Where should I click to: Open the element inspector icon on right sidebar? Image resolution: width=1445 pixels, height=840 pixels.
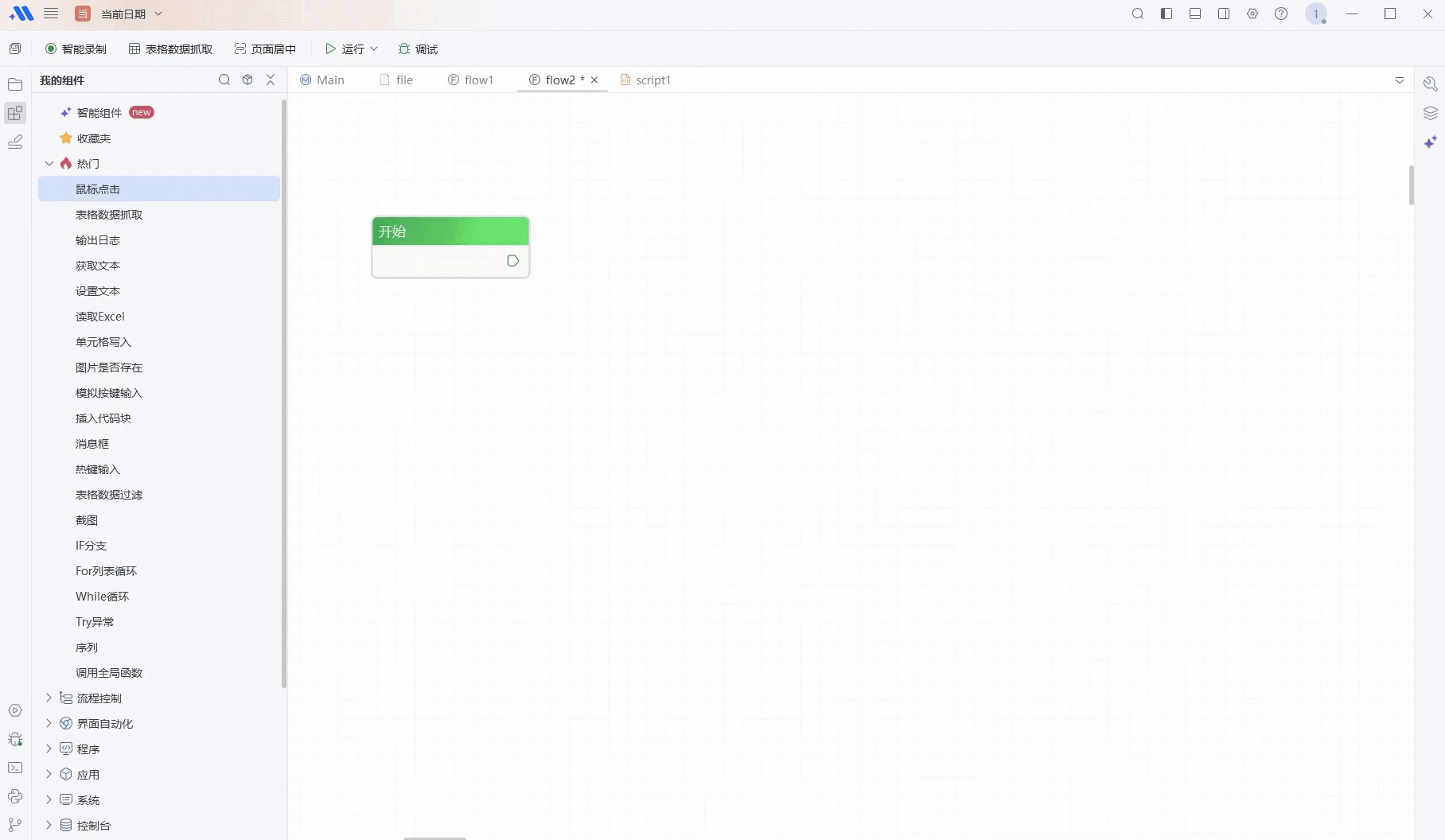pyautogui.click(x=1430, y=84)
